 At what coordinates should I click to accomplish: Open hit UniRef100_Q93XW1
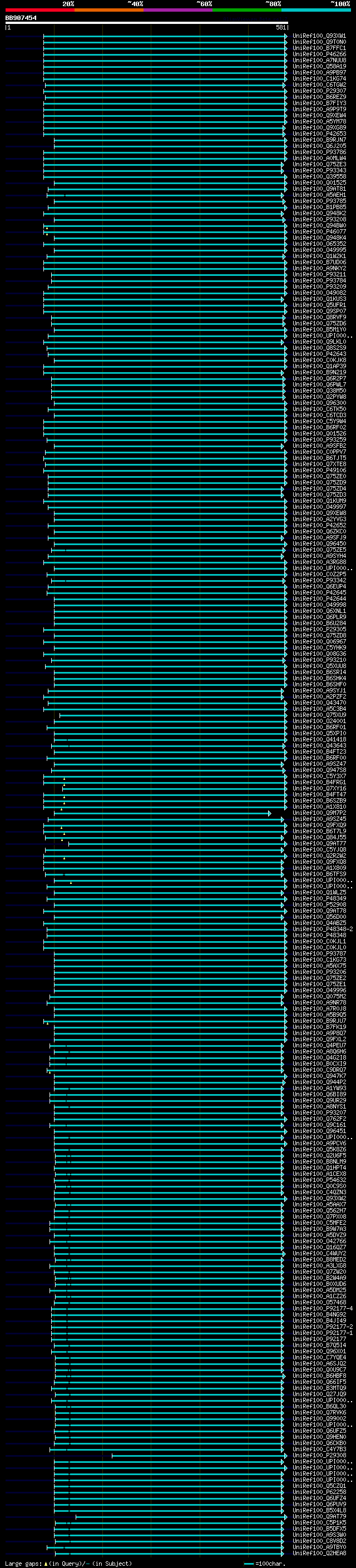(x=319, y=36)
